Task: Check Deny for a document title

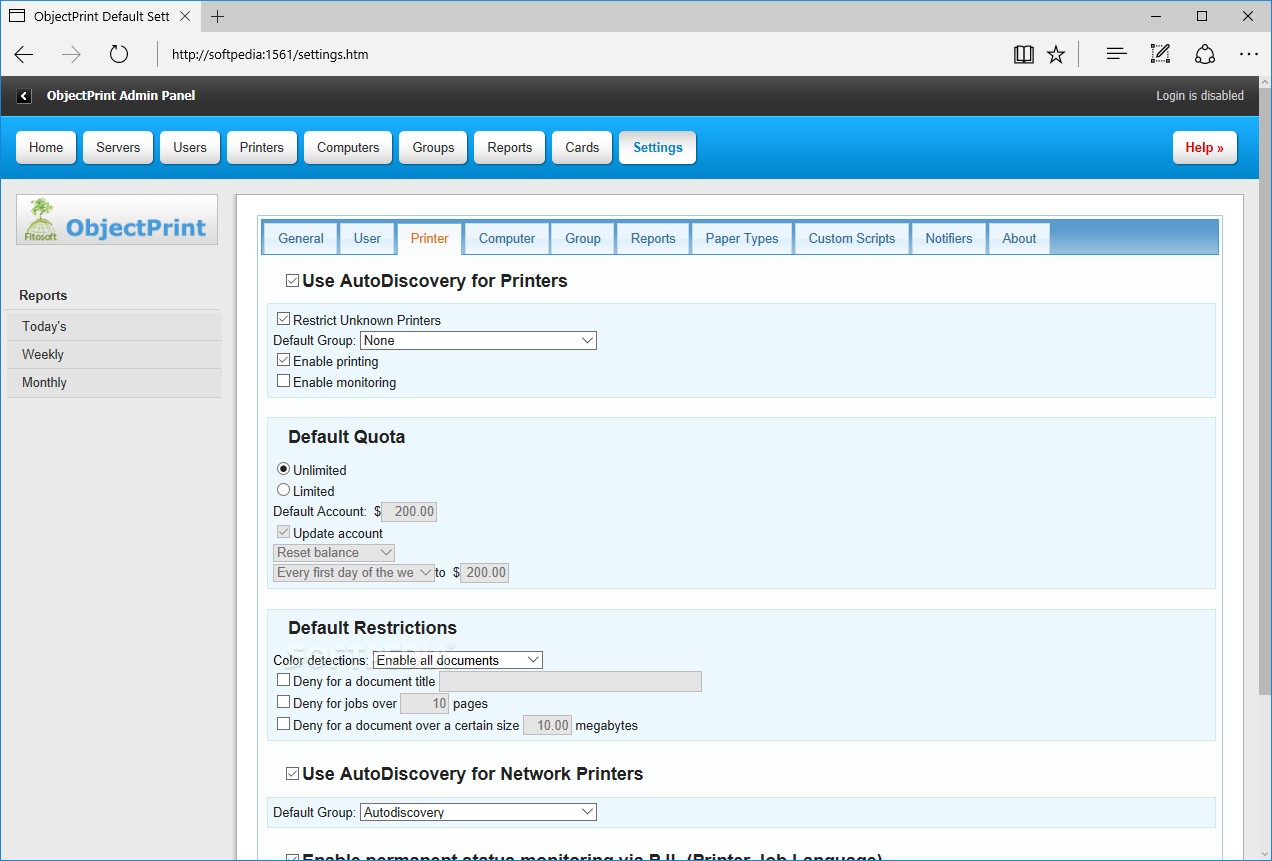Action: (284, 680)
